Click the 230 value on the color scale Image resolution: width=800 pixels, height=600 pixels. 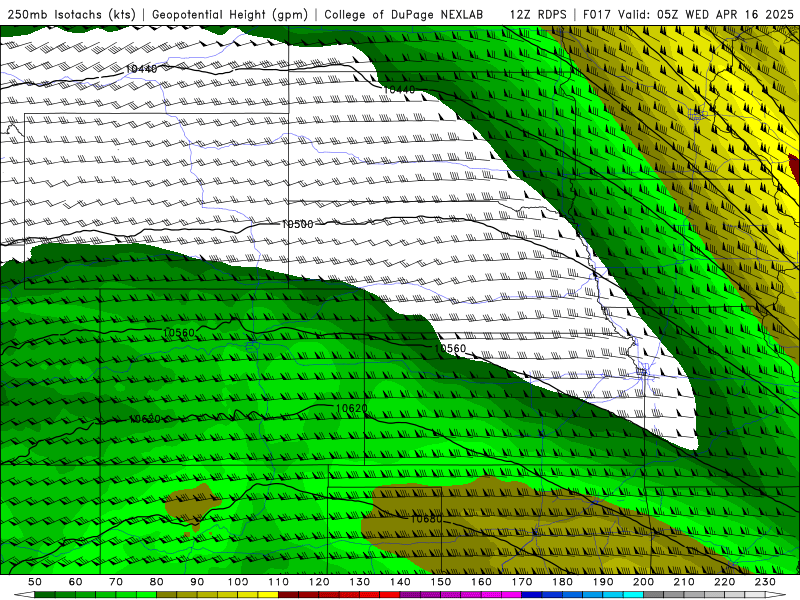click(765, 582)
